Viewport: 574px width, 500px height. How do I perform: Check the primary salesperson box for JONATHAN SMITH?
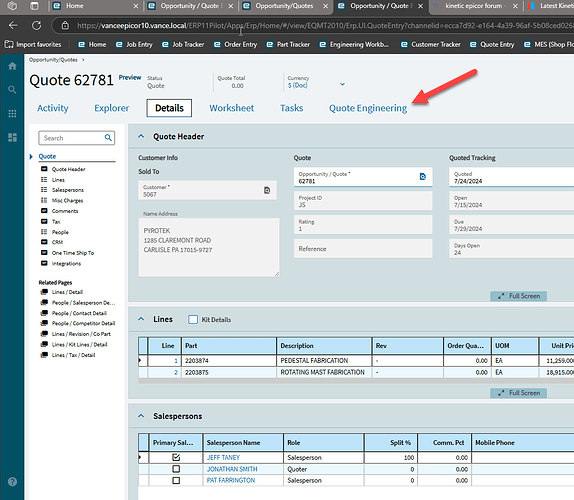[176, 469]
